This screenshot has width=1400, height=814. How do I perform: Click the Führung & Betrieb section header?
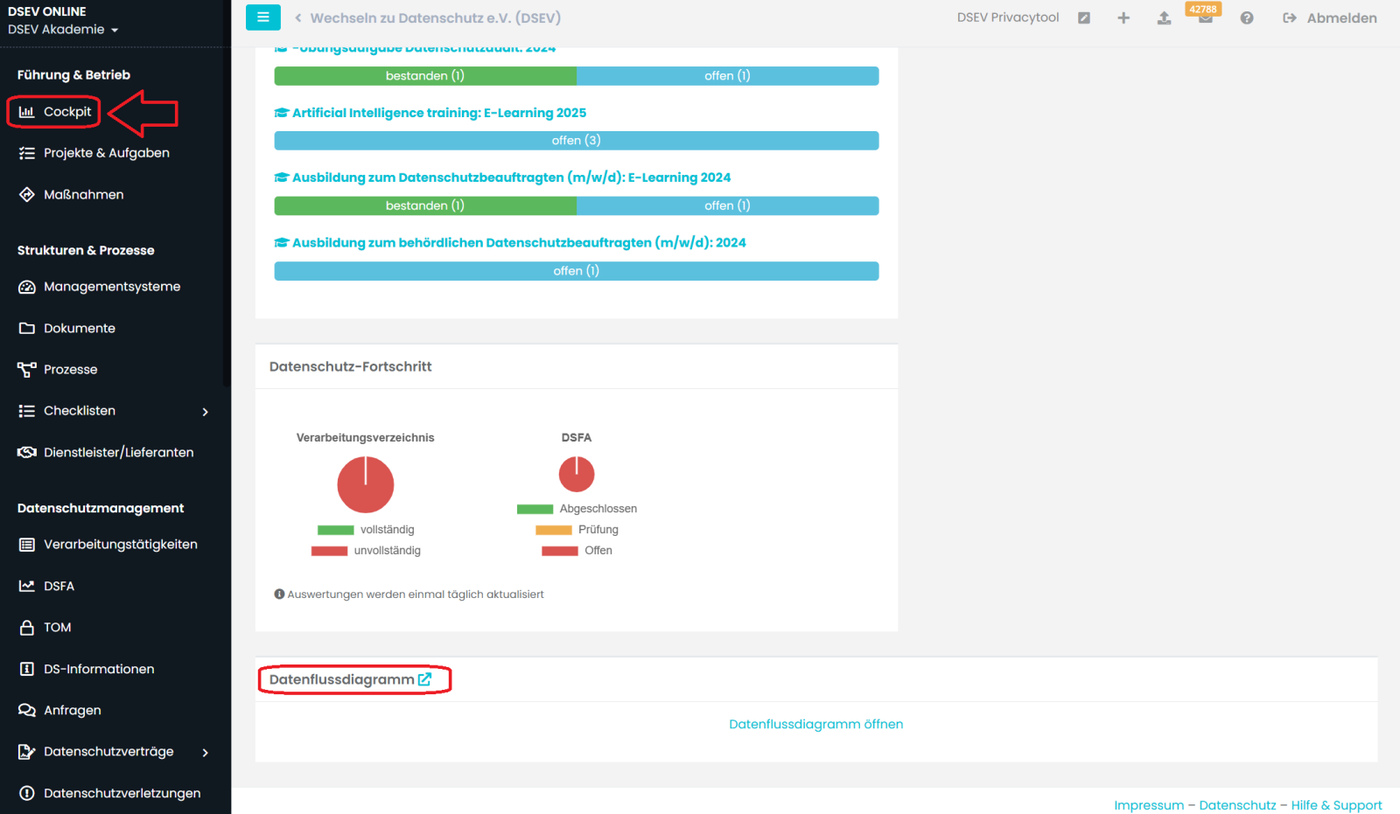point(74,75)
